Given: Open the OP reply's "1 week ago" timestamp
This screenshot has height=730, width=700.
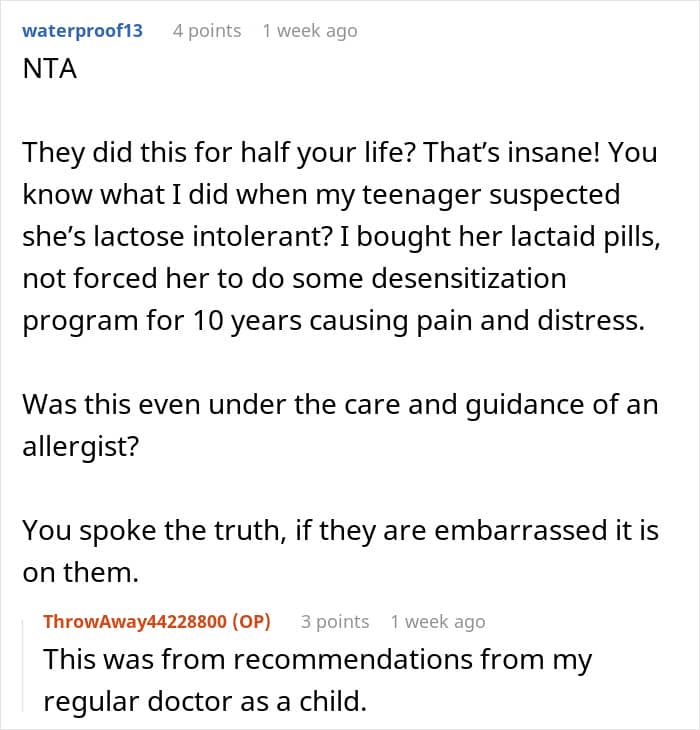Looking at the screenshot, I should coord(438,622).
